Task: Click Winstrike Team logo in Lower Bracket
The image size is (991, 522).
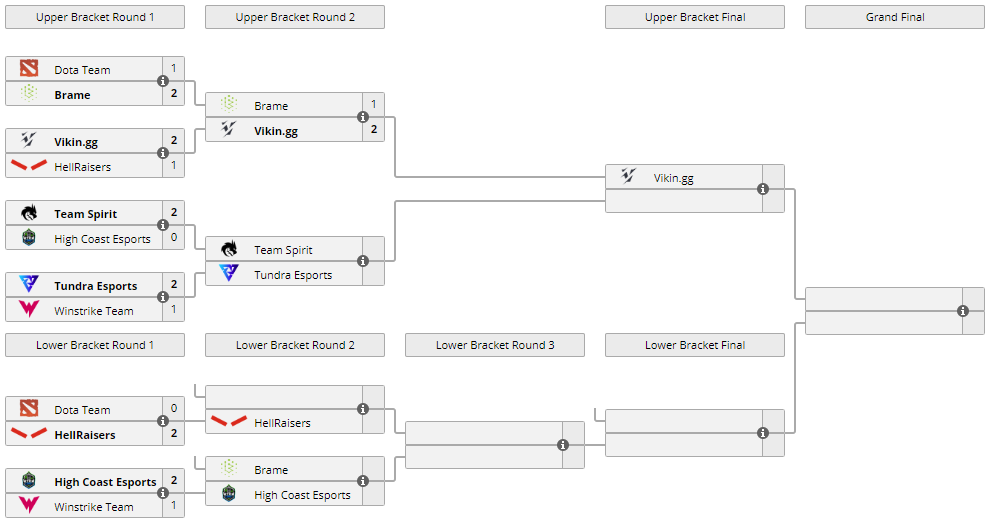Action: (x=29, y=507)
